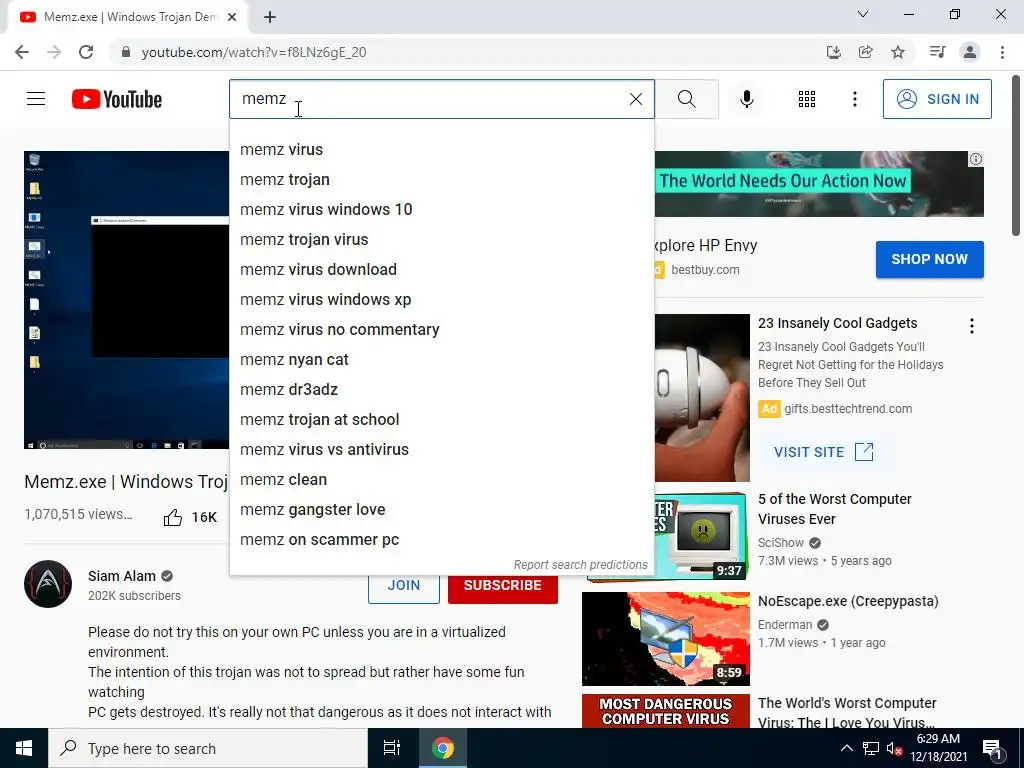Image resolution: width=1024 pixels, height=768 pixels.
Task: Choose suggestion "memz trojan at school"
Action: [x=441, y=420]
